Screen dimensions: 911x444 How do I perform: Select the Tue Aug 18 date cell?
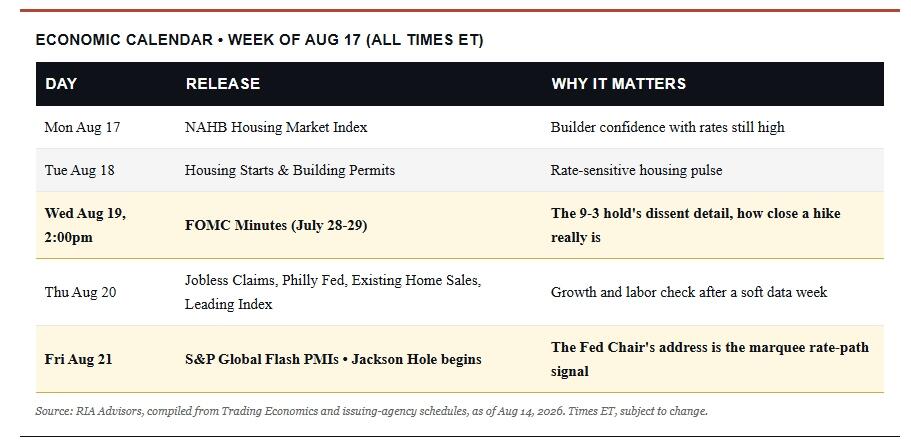[80, 170]
